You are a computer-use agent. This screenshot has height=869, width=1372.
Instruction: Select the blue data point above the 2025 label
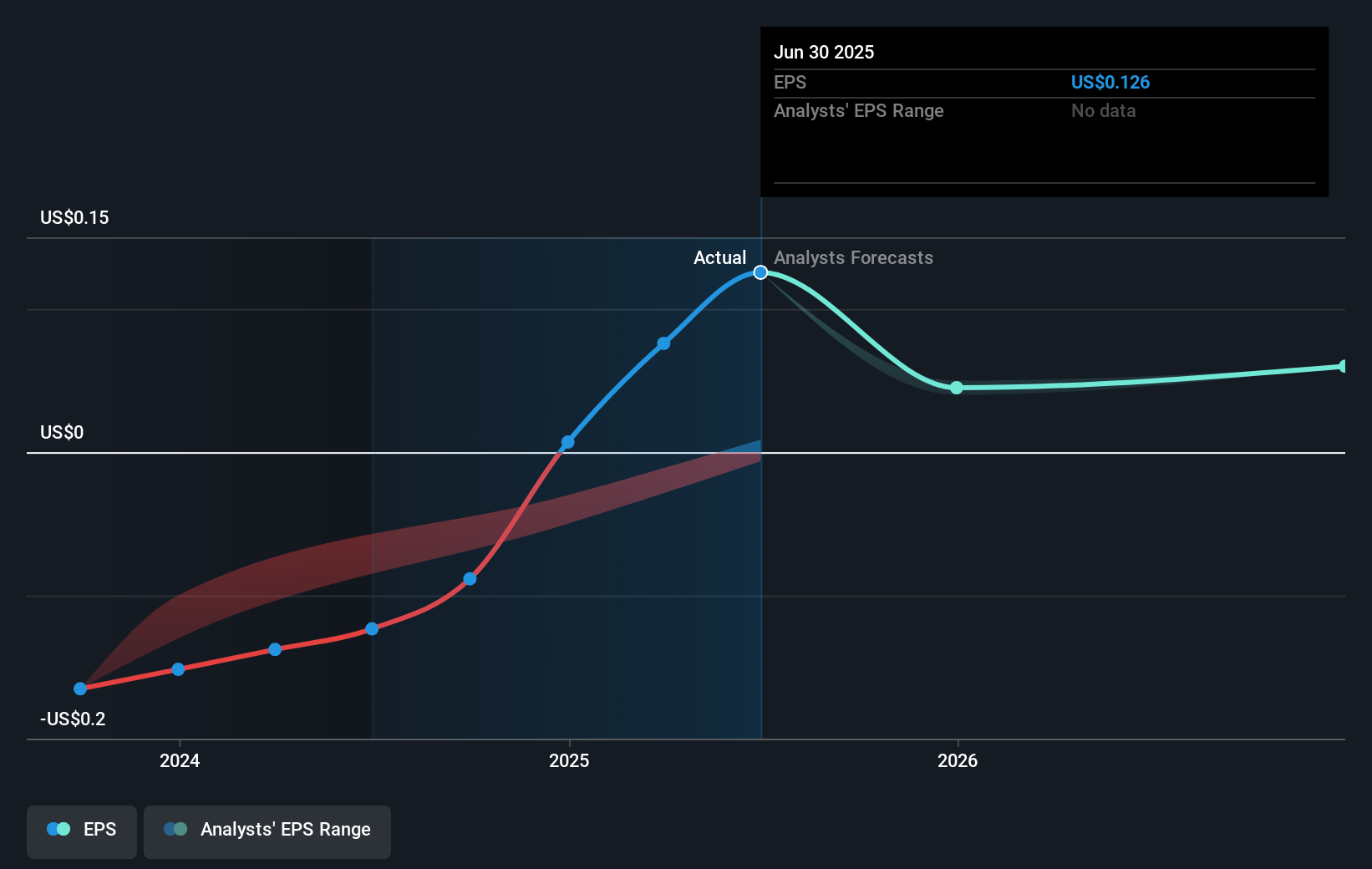(x=568, y=442)
